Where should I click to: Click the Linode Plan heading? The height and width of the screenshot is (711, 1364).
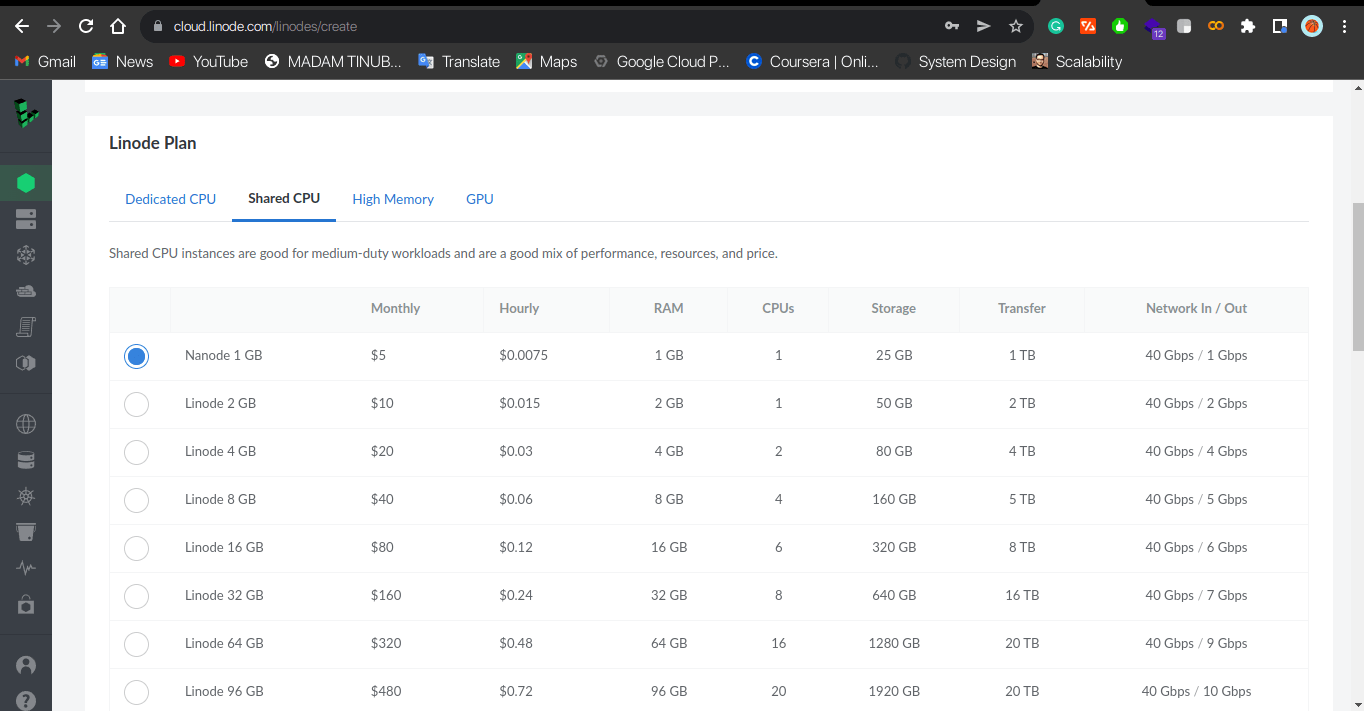pos(153,143)
